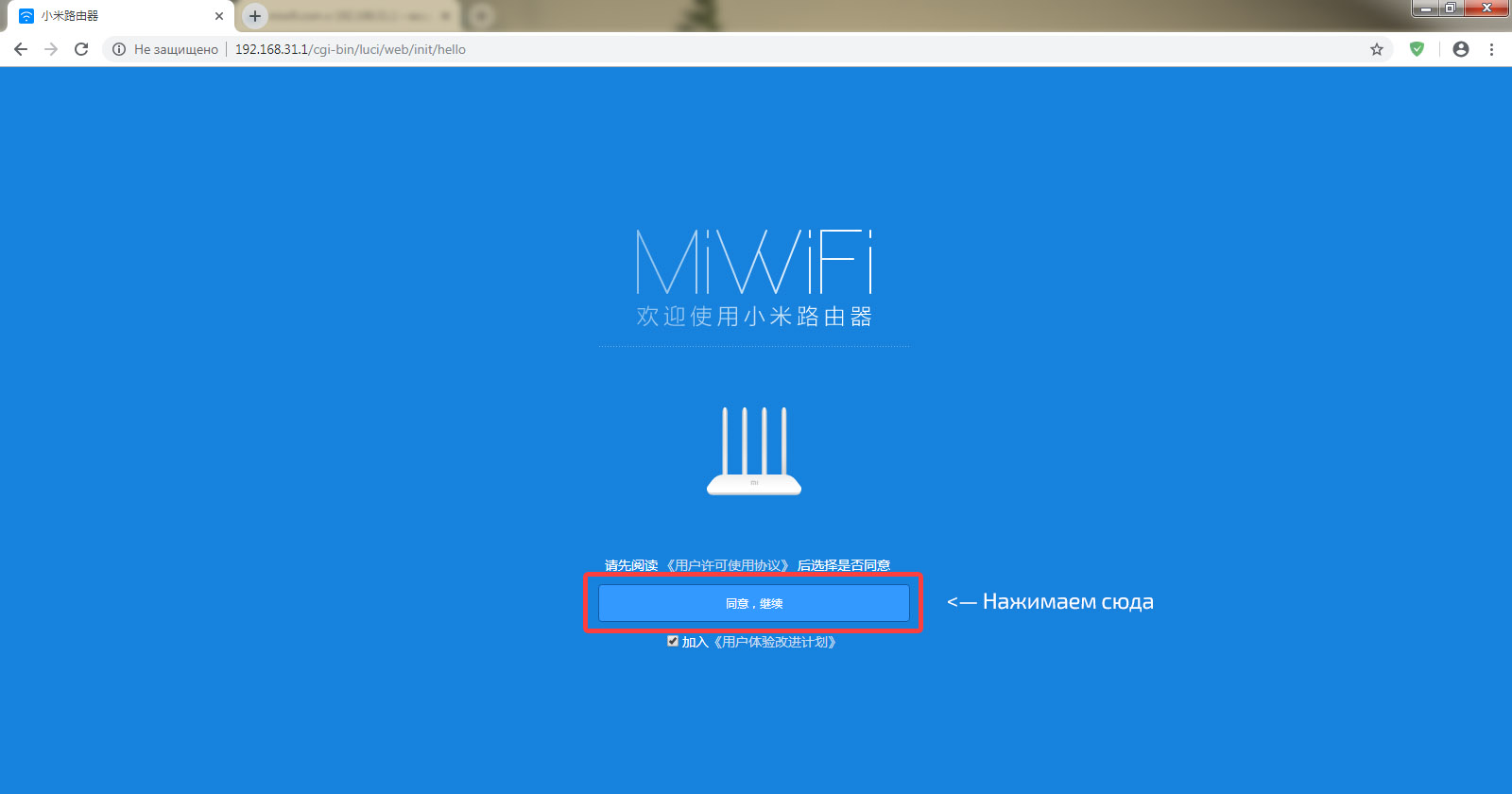The image size is (1512, 794).
Task: Open site info icon beside Не защищено
Action: (119, 49)
